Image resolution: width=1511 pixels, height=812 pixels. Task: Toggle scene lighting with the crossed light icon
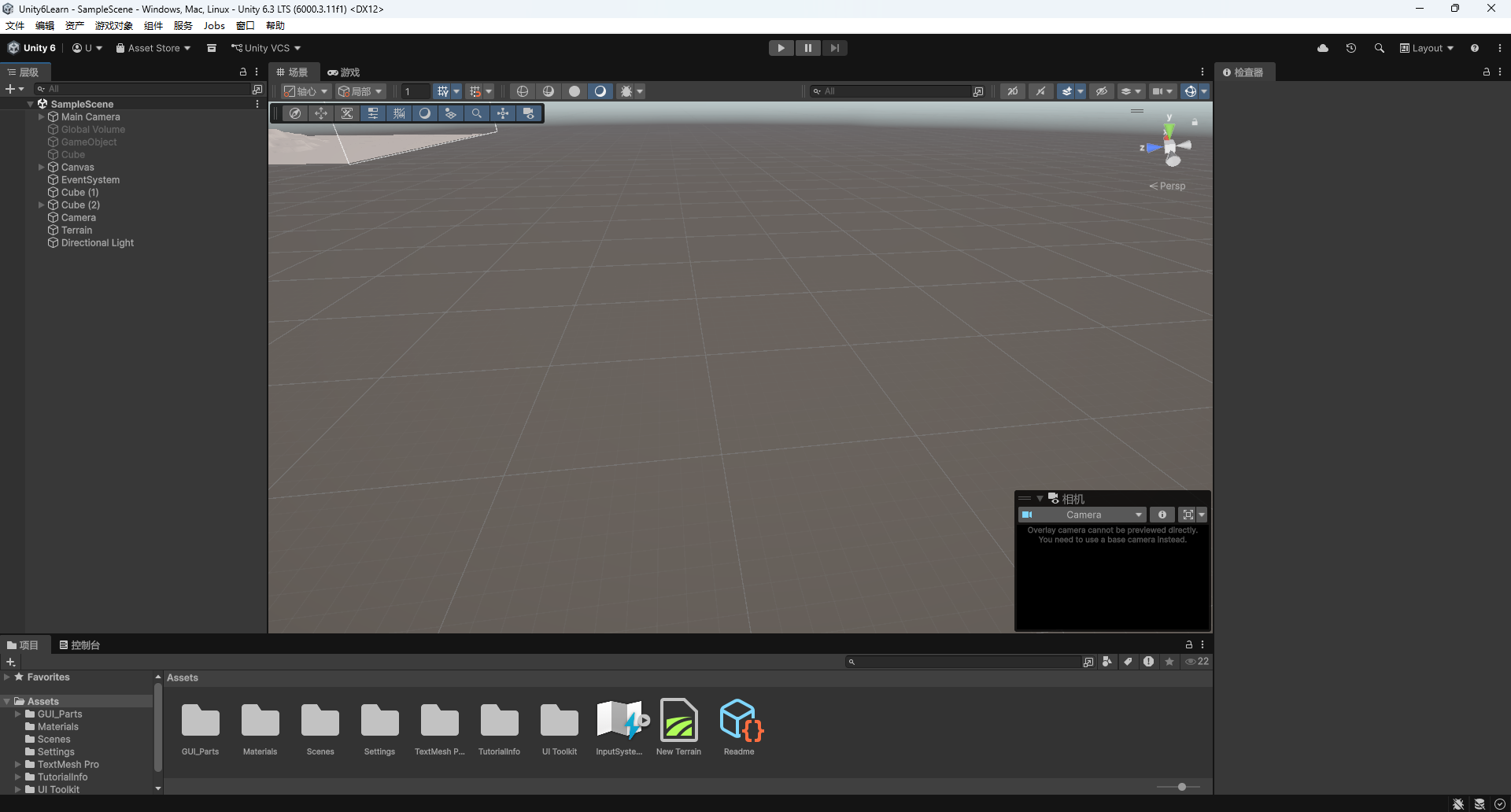point(1040,91)
